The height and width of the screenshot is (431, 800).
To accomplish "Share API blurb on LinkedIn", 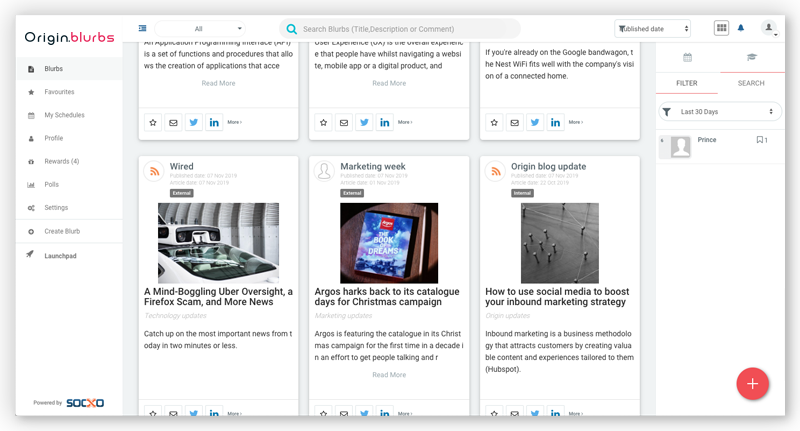I will 214,122.
